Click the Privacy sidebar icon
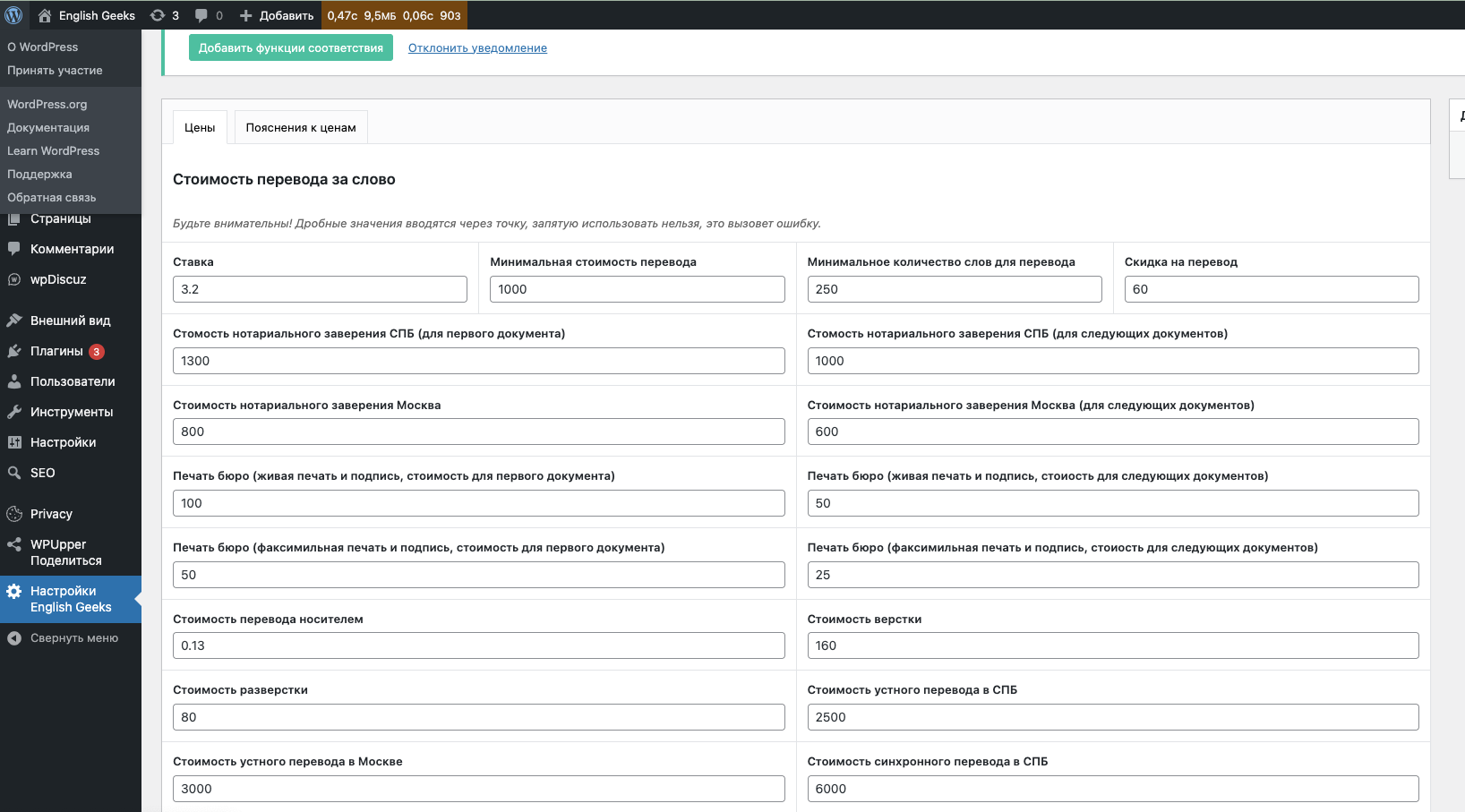Screen dimensions: 1465x812 tap(14, 514)
